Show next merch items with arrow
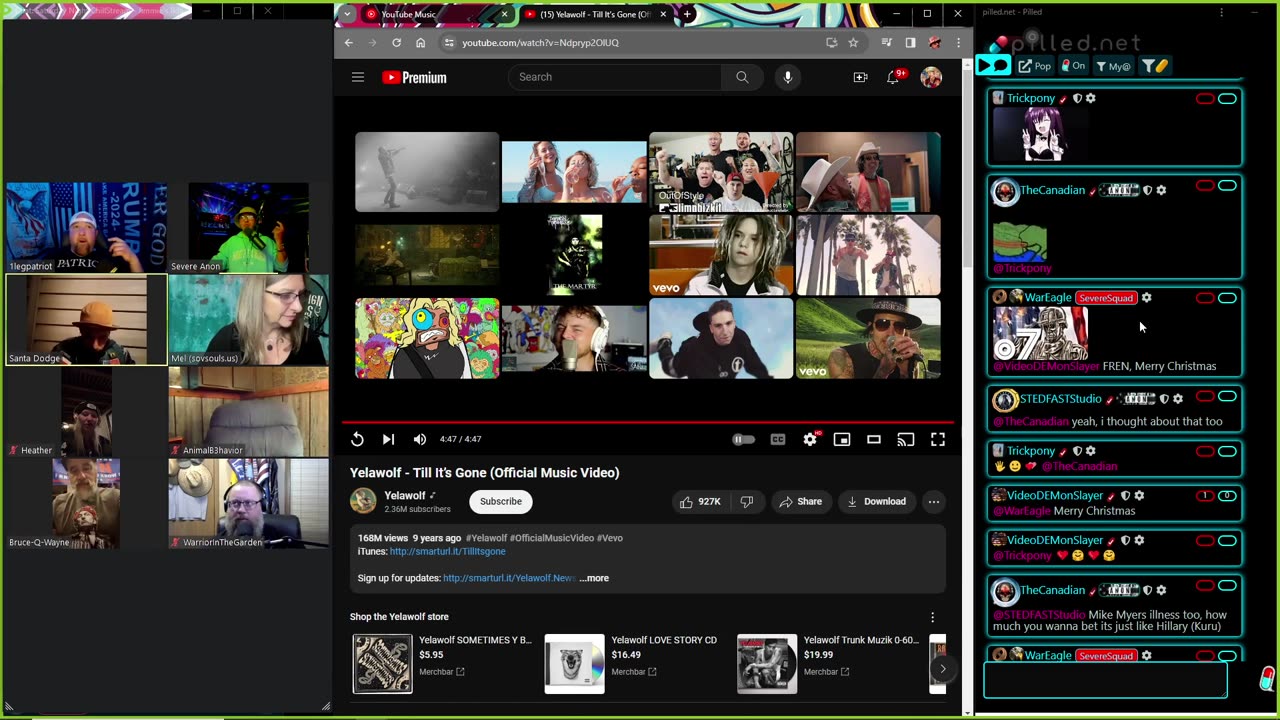 [941, 668]
